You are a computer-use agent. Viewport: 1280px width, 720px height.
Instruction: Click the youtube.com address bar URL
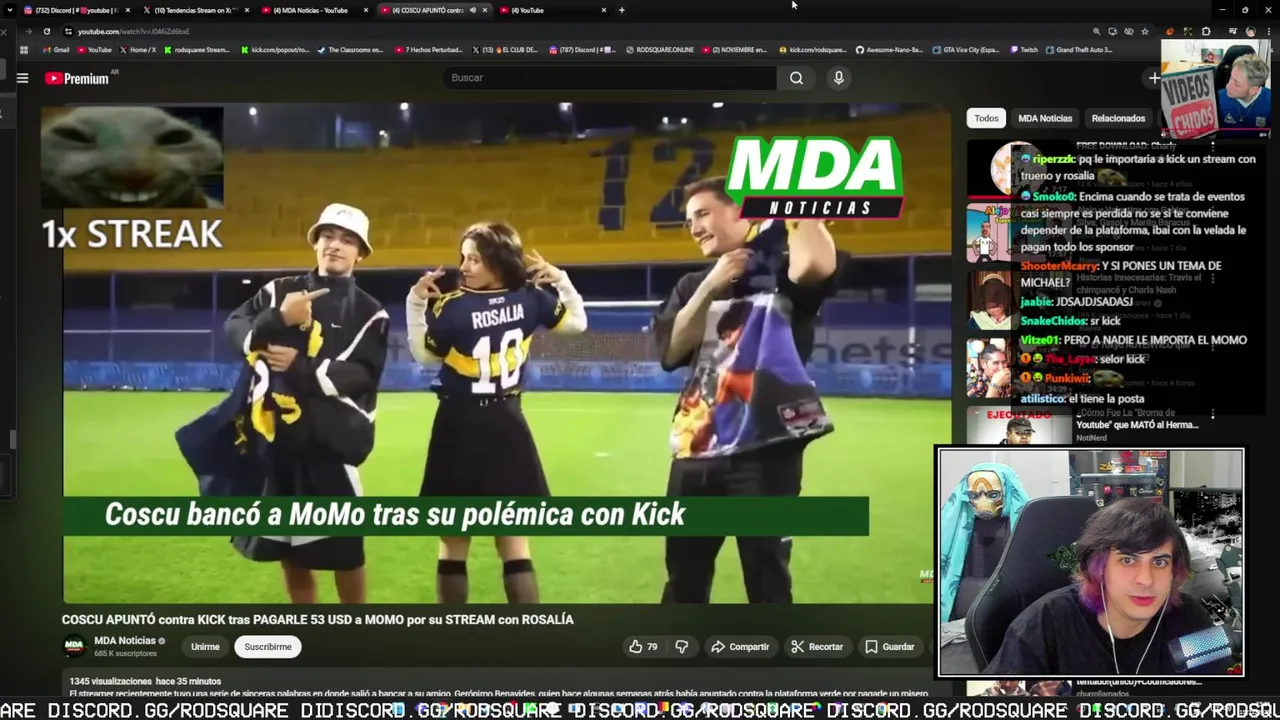pyautogui.click(x=133, y=31)
